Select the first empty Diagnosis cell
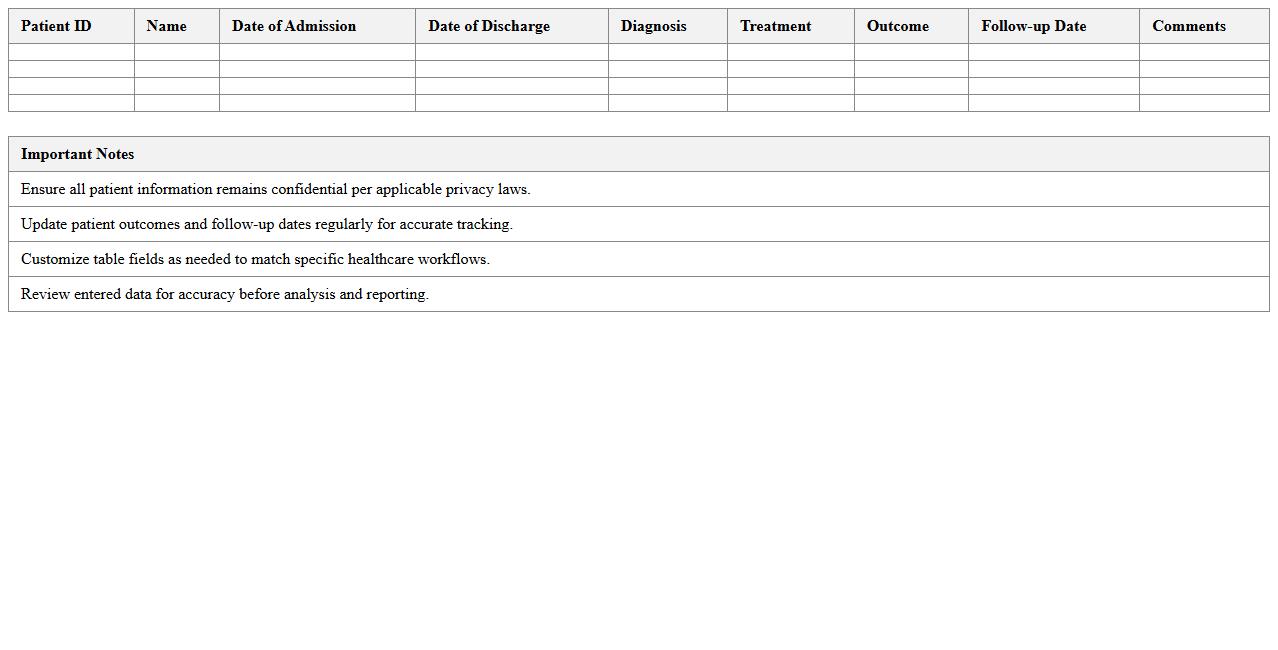Image resolution: width=1278 pixels, height=650 pixels. coord(667,51)
